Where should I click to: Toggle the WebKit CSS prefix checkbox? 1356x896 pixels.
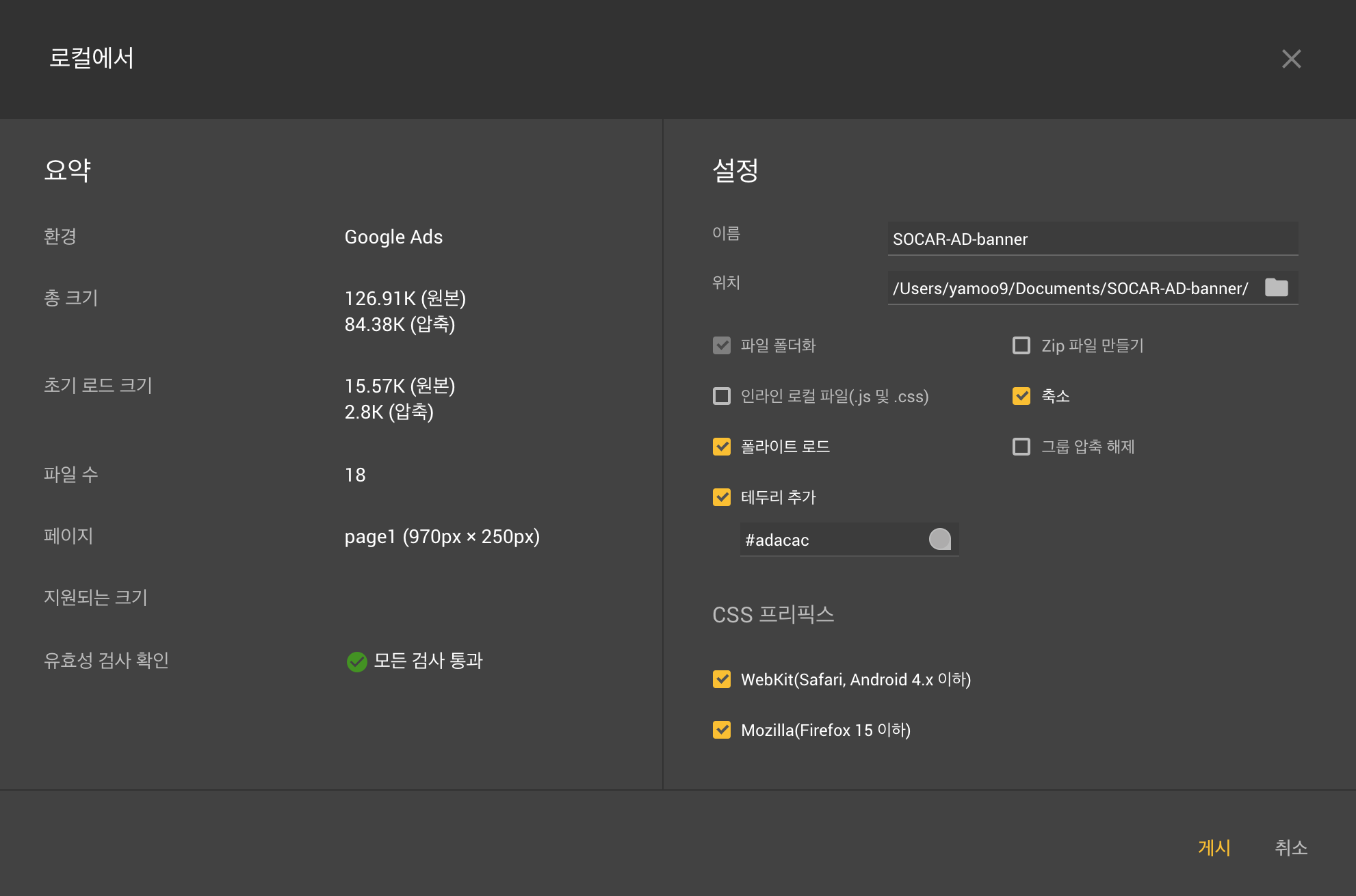722,679
